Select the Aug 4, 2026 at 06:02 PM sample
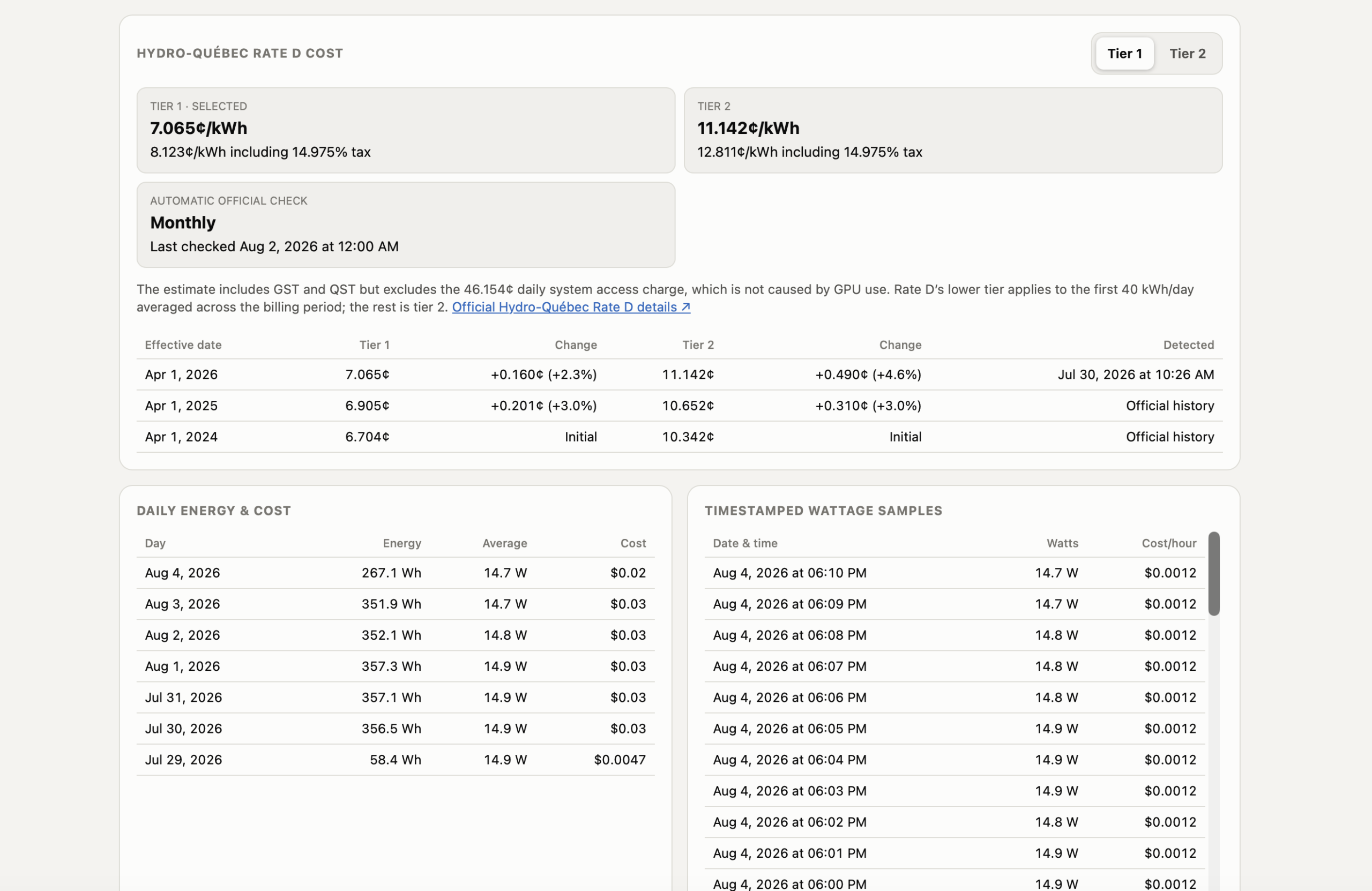 pyautogui.click(x=955, y=822)
